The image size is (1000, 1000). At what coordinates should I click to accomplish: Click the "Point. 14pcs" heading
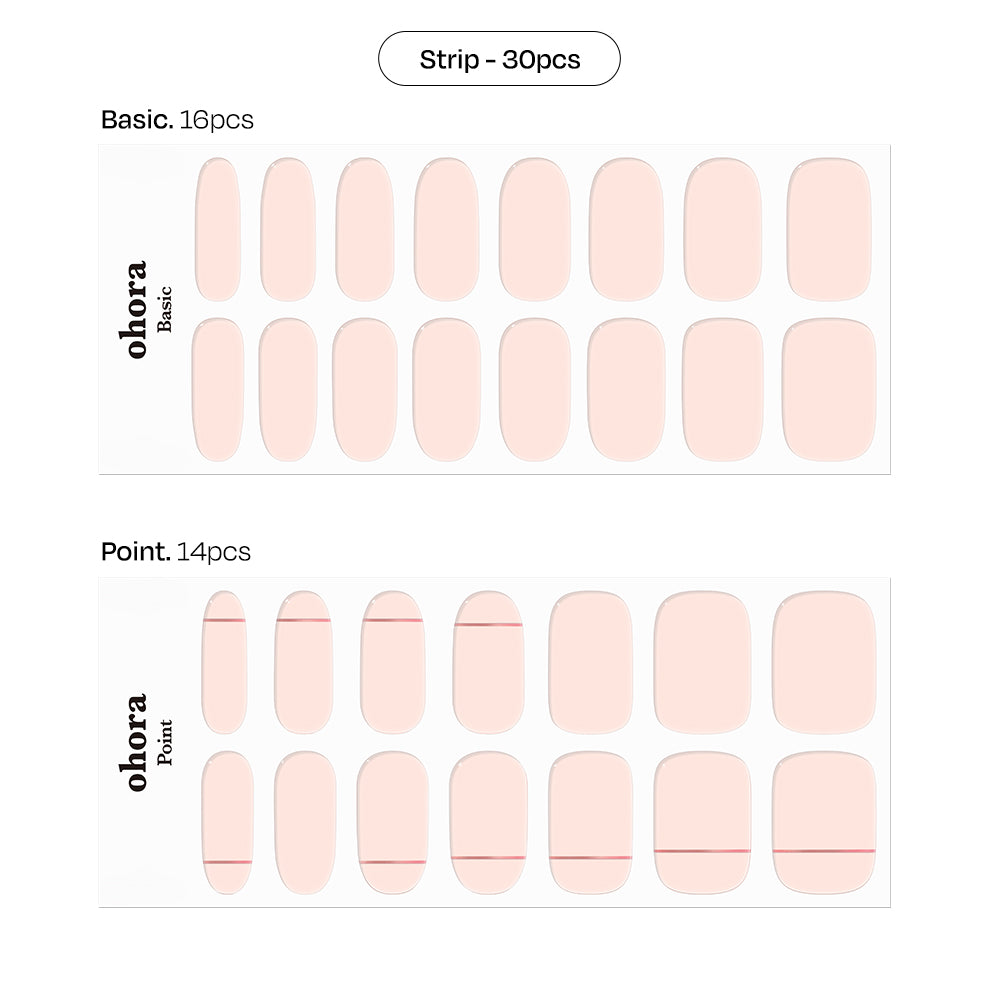[175, 552]
